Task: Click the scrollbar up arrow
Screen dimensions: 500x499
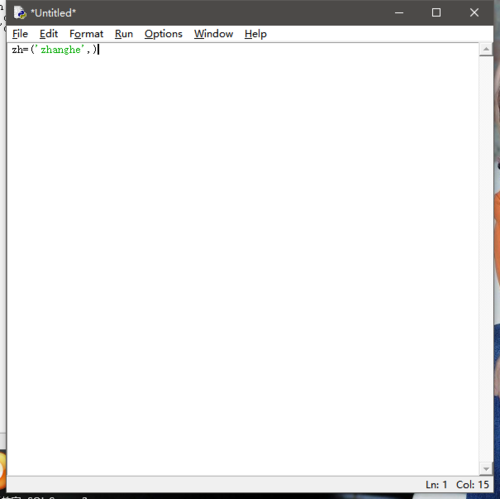Action: [486, 49]
